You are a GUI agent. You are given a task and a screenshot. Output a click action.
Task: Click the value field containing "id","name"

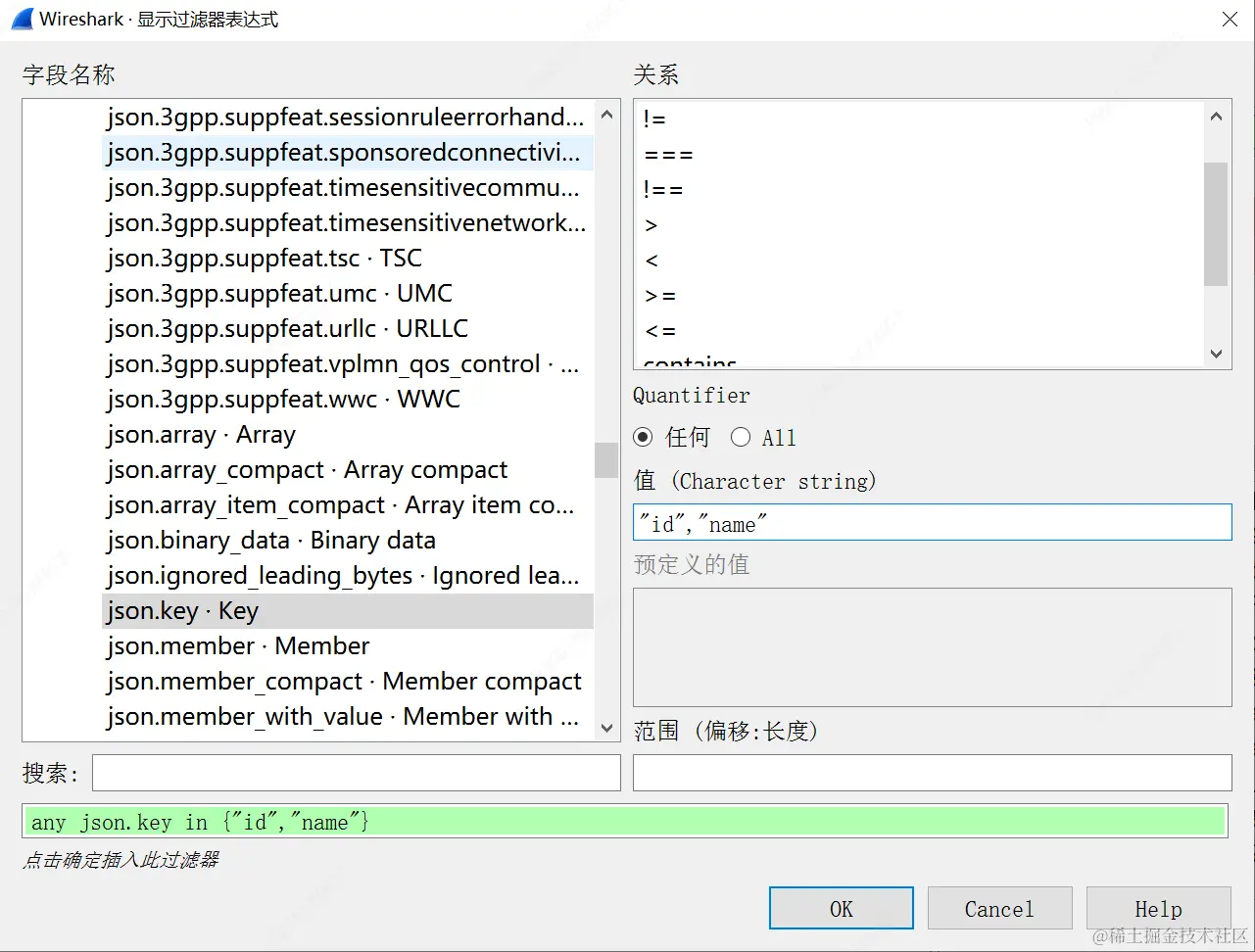(x=933, y=522)
